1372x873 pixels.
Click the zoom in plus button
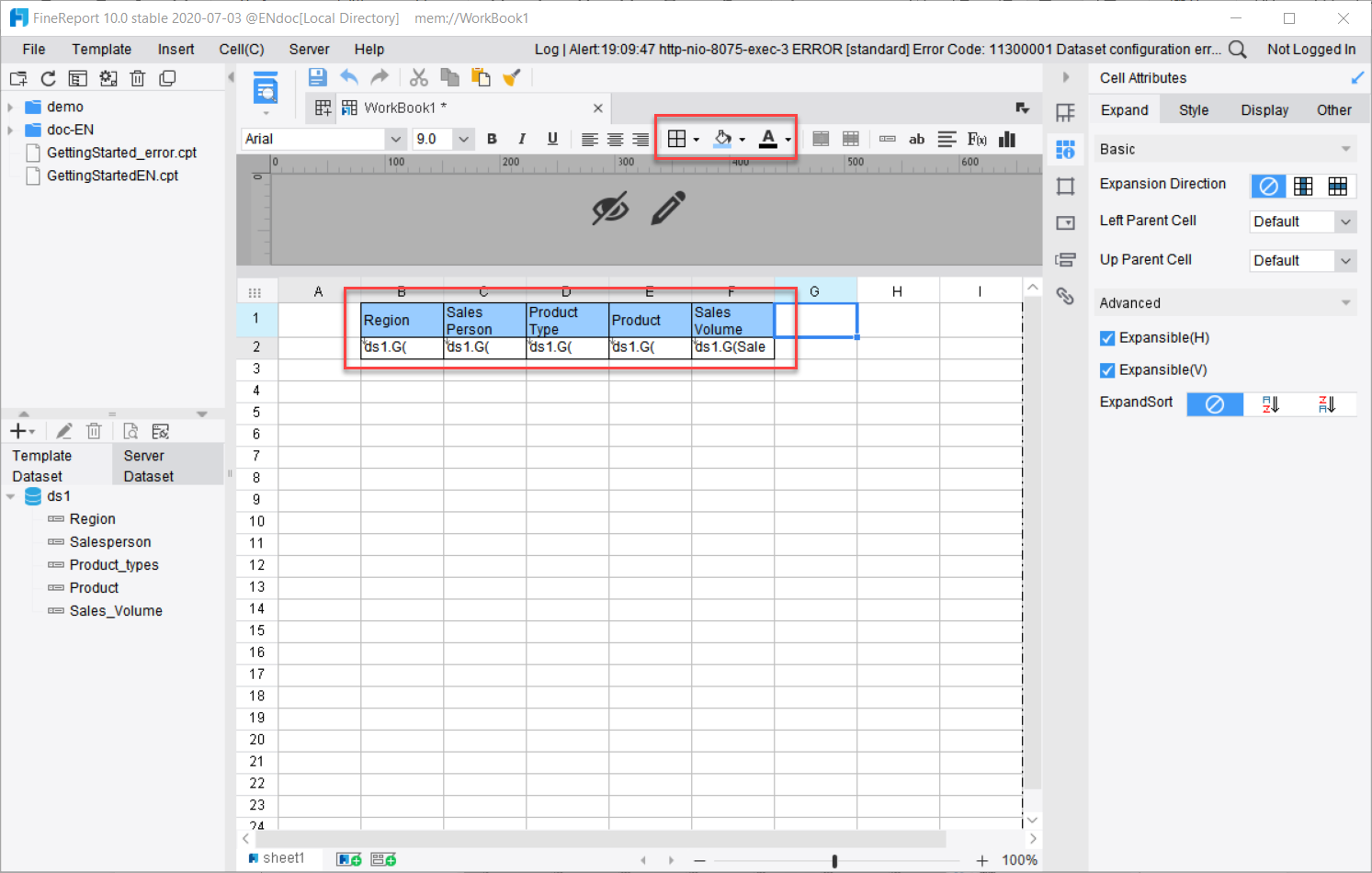(982, 860)
